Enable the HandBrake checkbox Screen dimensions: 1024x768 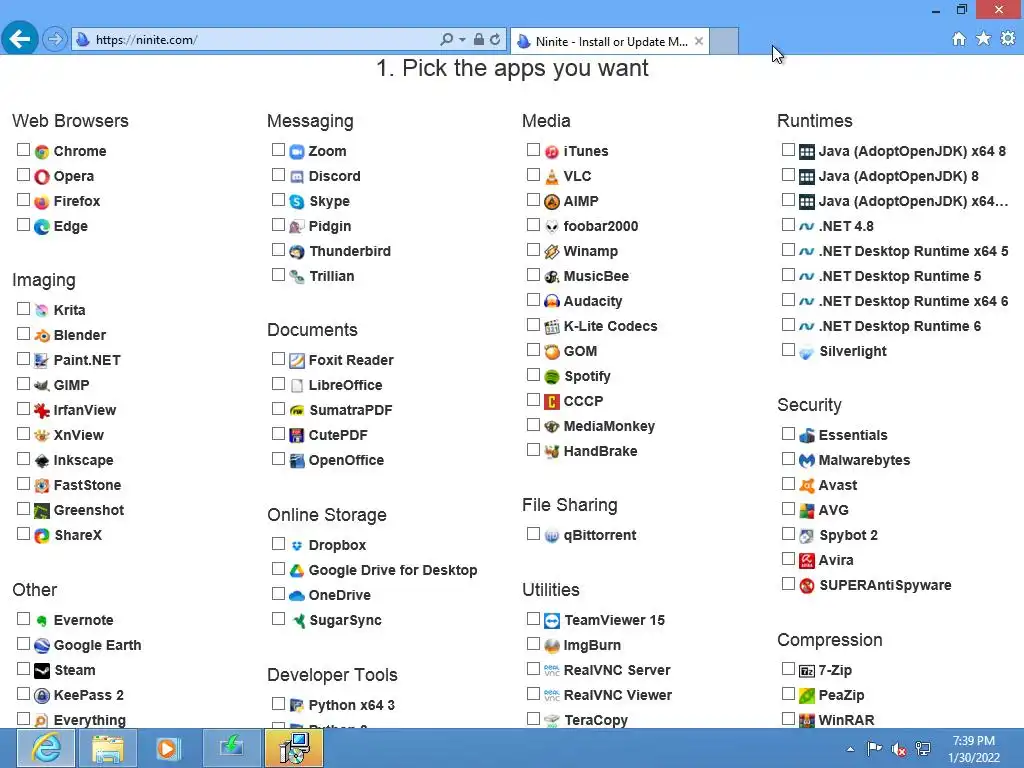(x=534, y=449)
